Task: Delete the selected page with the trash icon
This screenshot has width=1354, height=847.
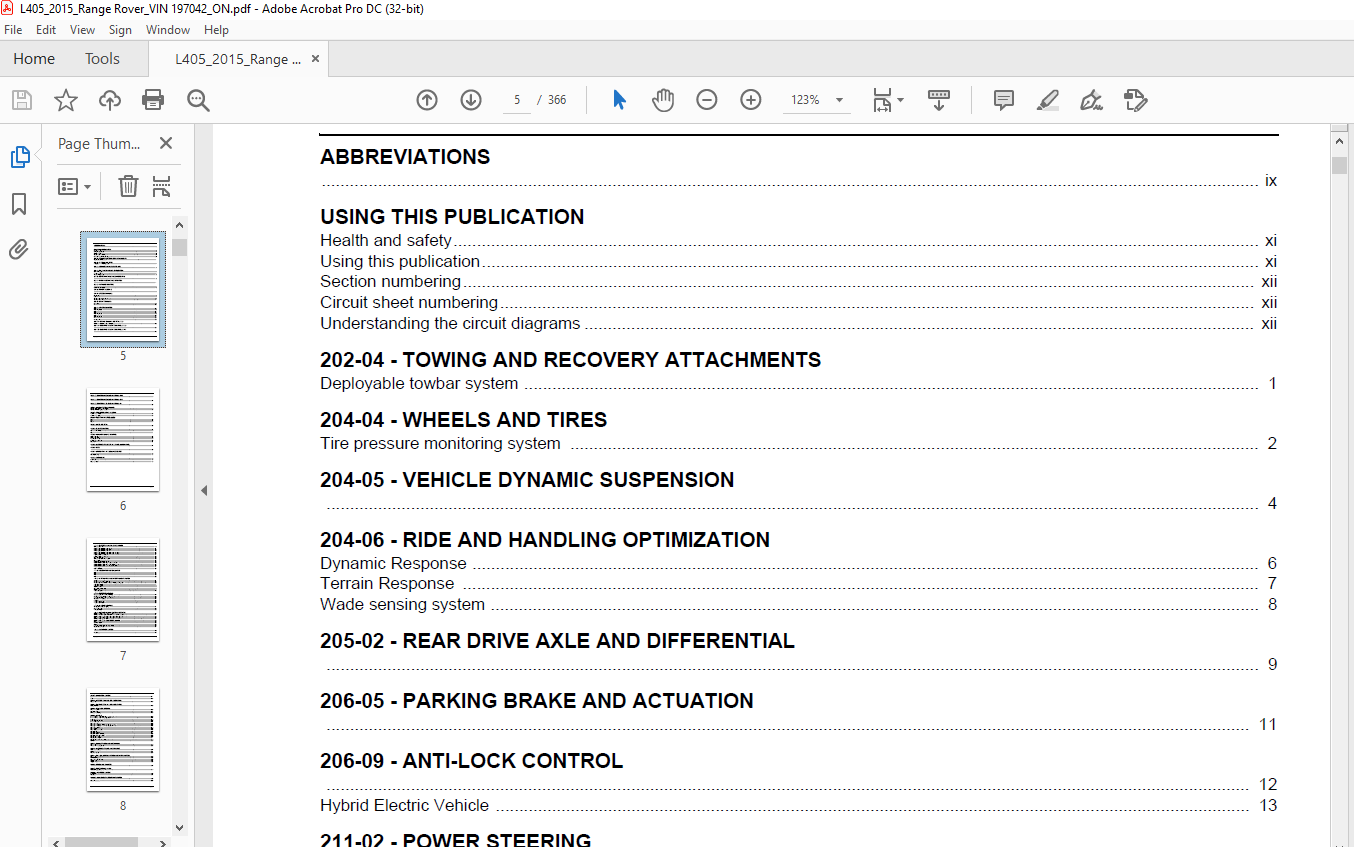Action: click(128, 186)
